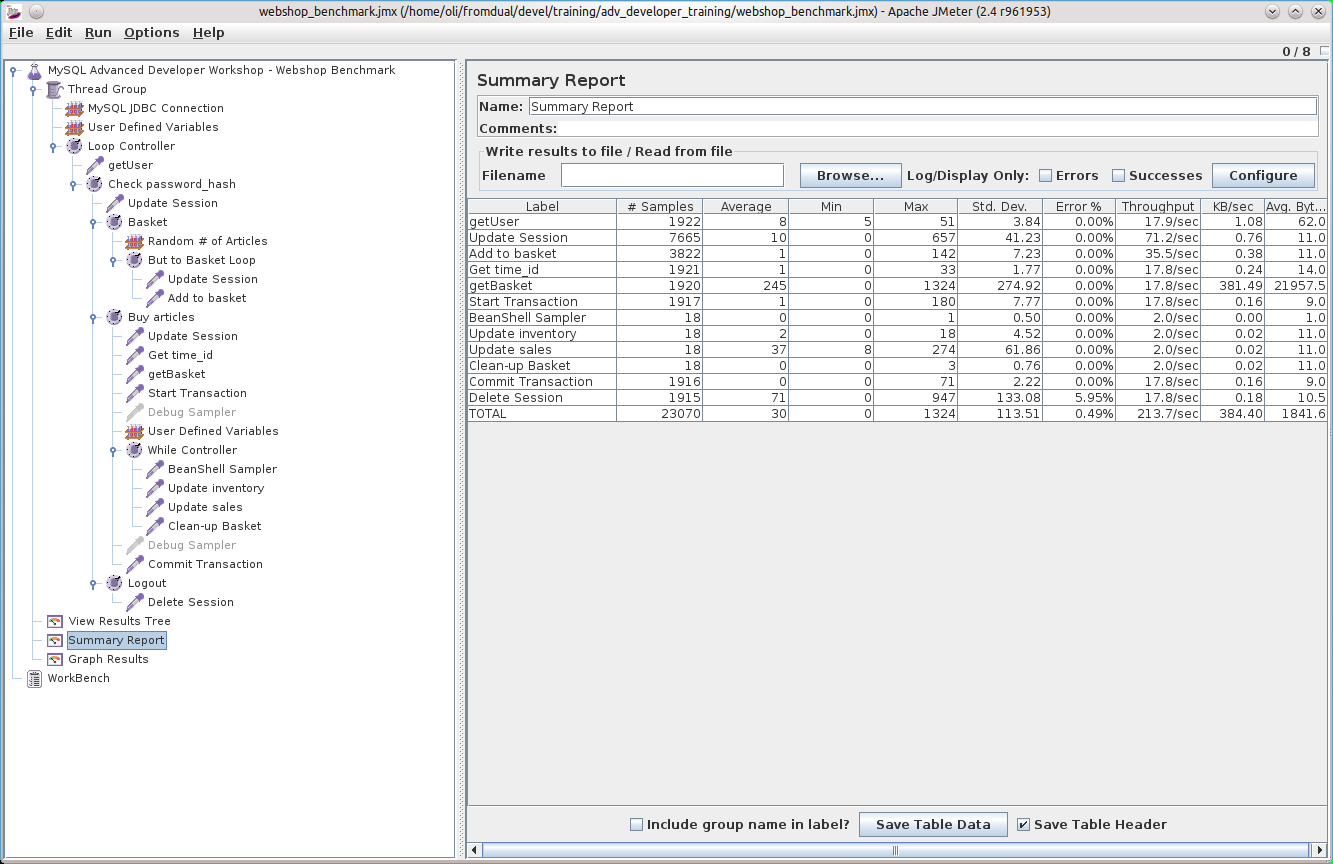Click the # Samples column header

[x=660, y=206]
